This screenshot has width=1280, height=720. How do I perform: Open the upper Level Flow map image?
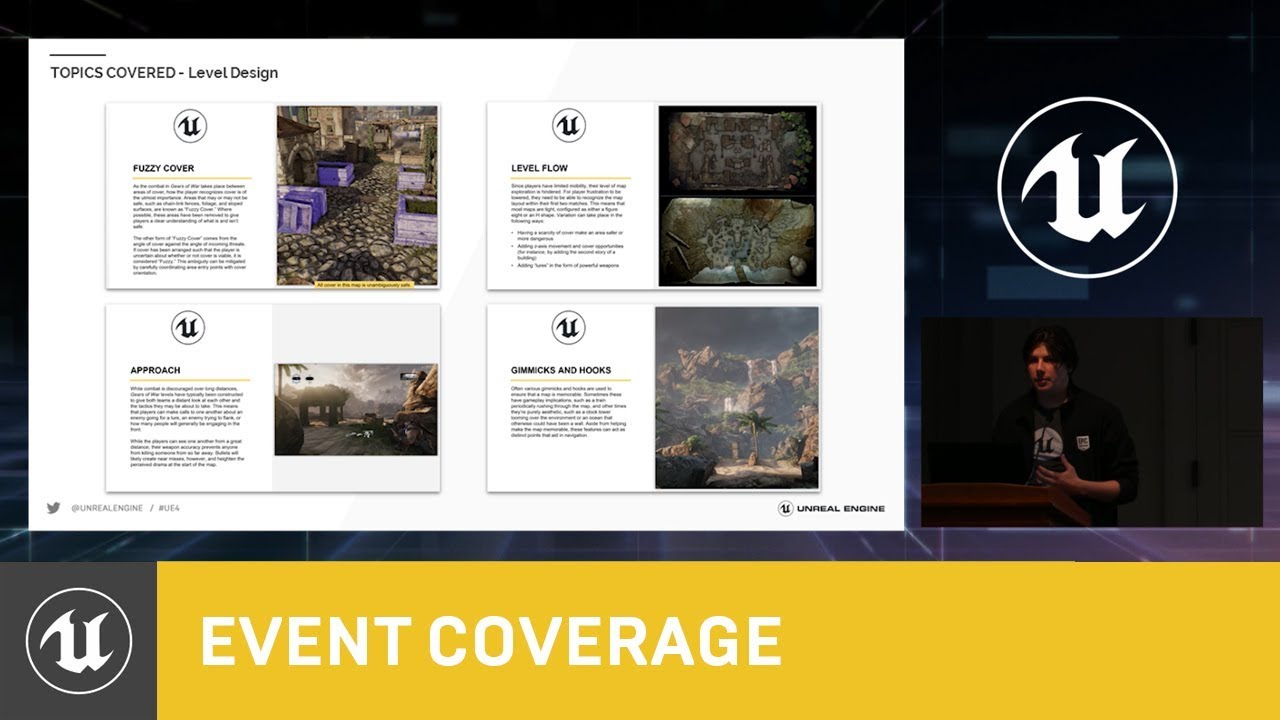pyautogui.click(x=738, y=150)
